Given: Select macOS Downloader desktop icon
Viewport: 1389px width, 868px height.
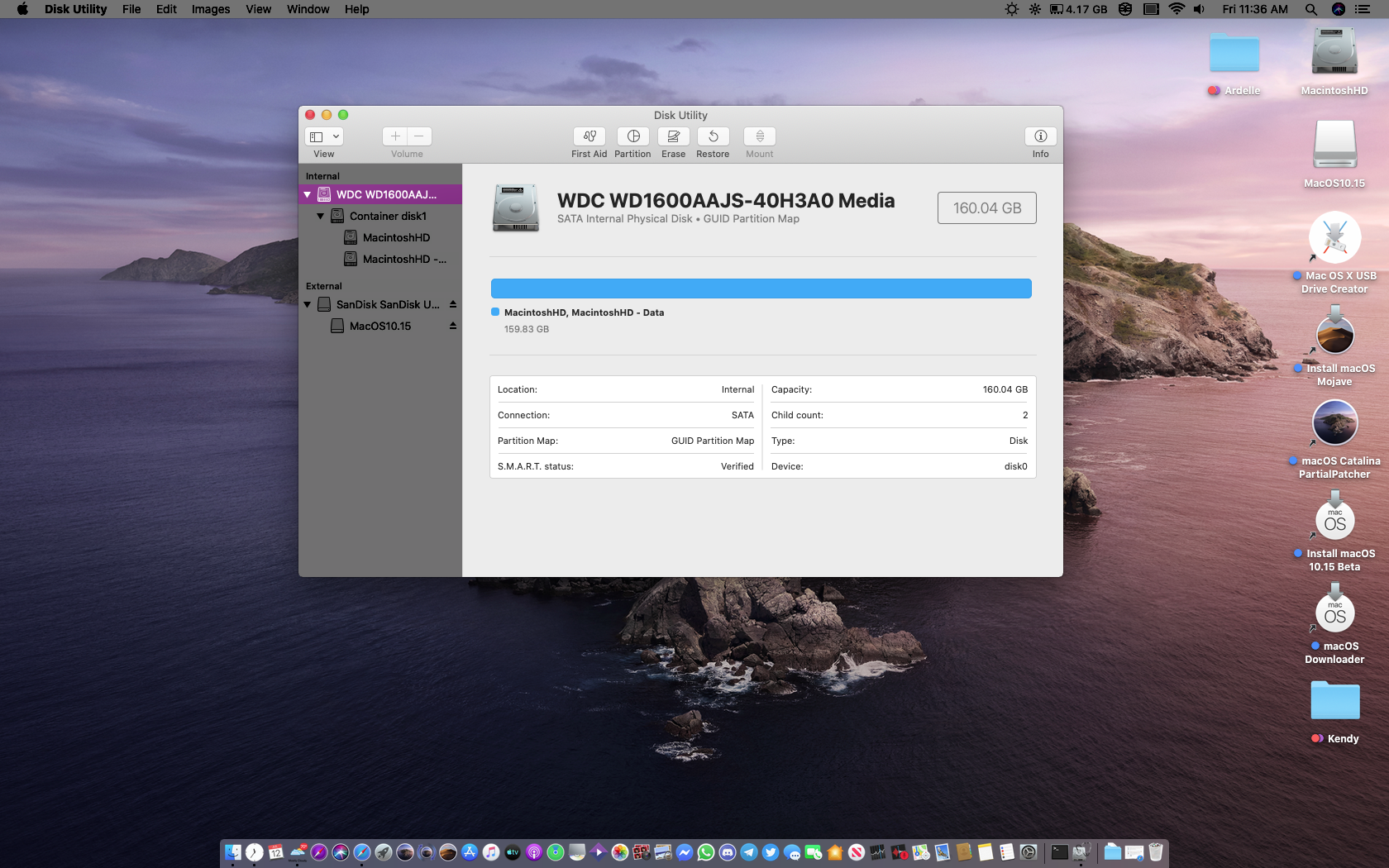Looking at the screenshot, I should point(1334,609).
